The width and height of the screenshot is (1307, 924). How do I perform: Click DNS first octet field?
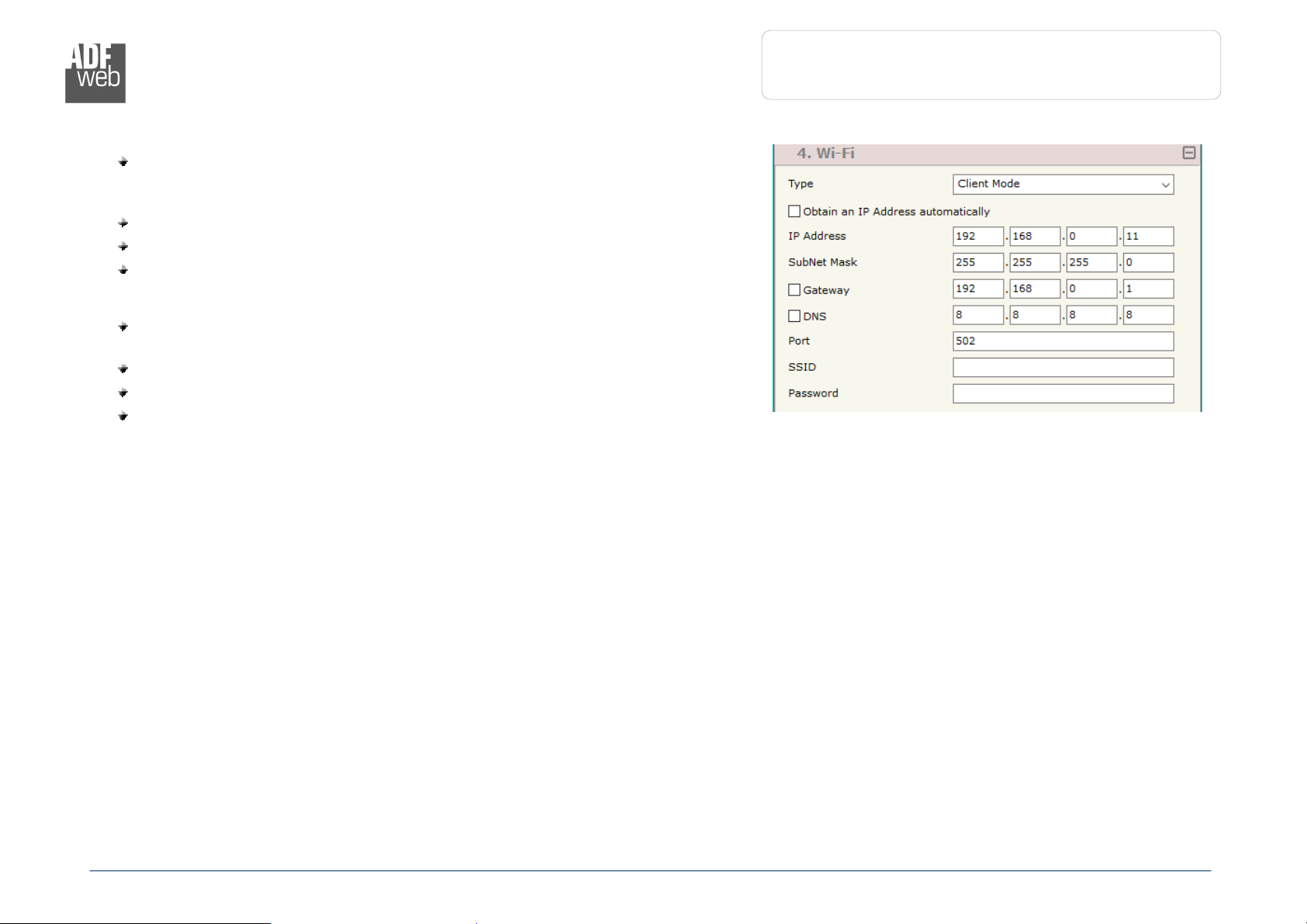[x=978, y=315]
